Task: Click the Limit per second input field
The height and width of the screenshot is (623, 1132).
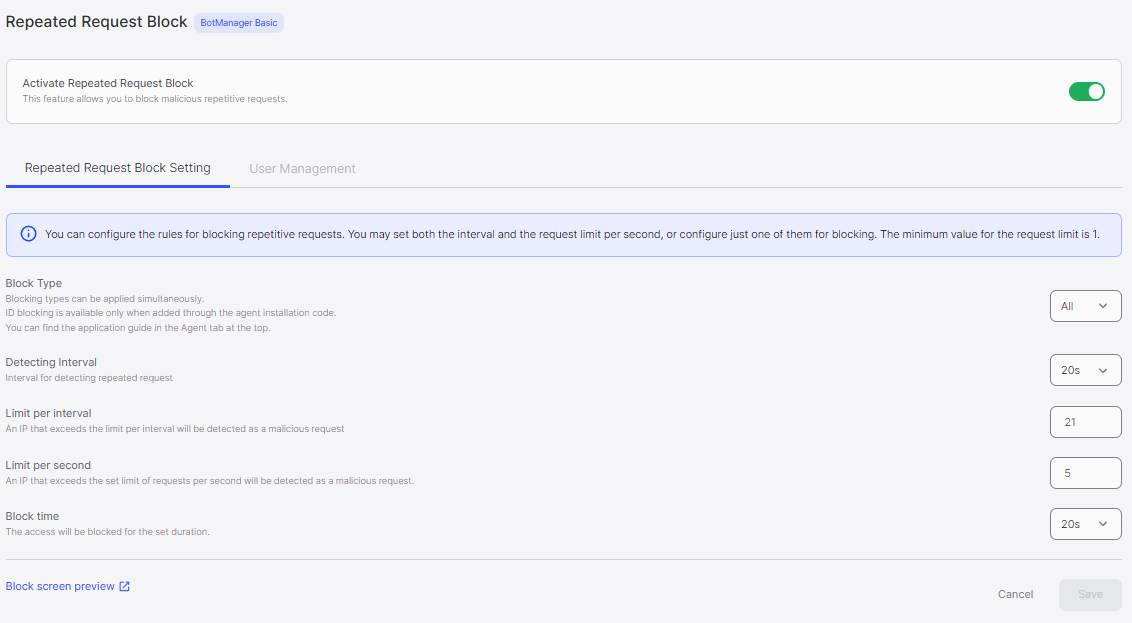Action: [x=1085, y=472]
